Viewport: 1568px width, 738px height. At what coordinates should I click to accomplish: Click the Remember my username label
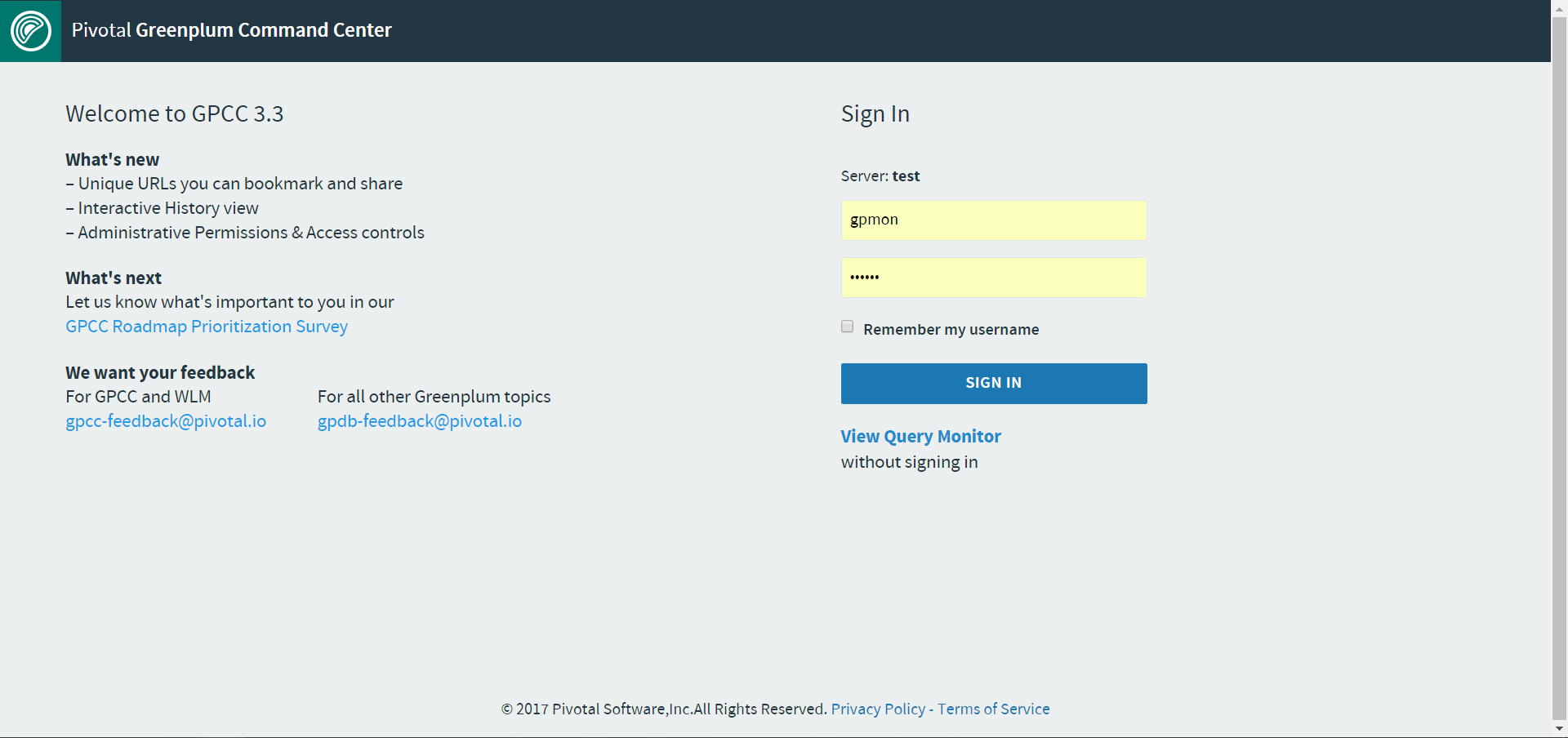click(x=951, y=330)
